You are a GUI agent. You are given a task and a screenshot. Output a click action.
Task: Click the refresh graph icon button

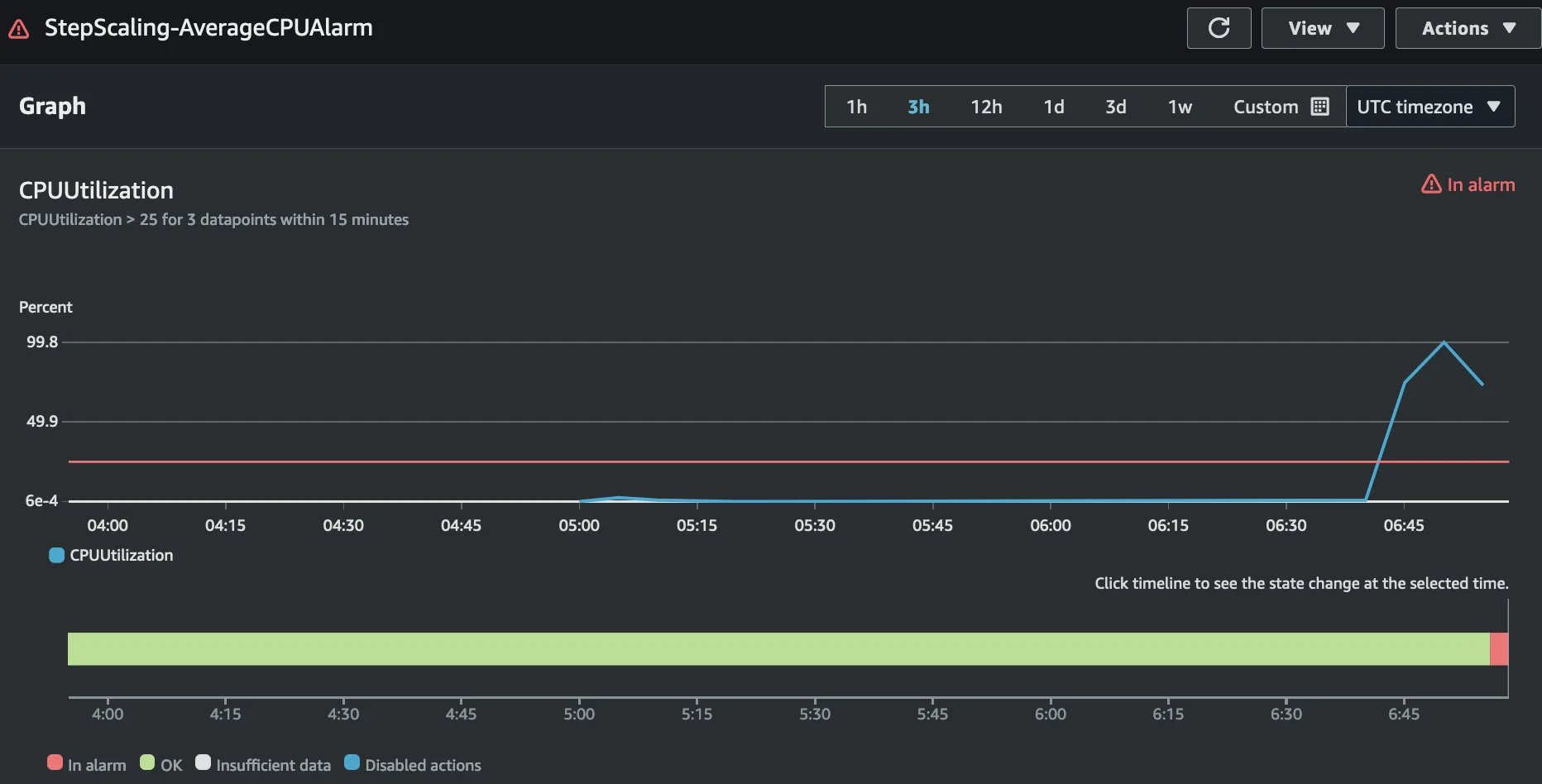coord(1219,28)
